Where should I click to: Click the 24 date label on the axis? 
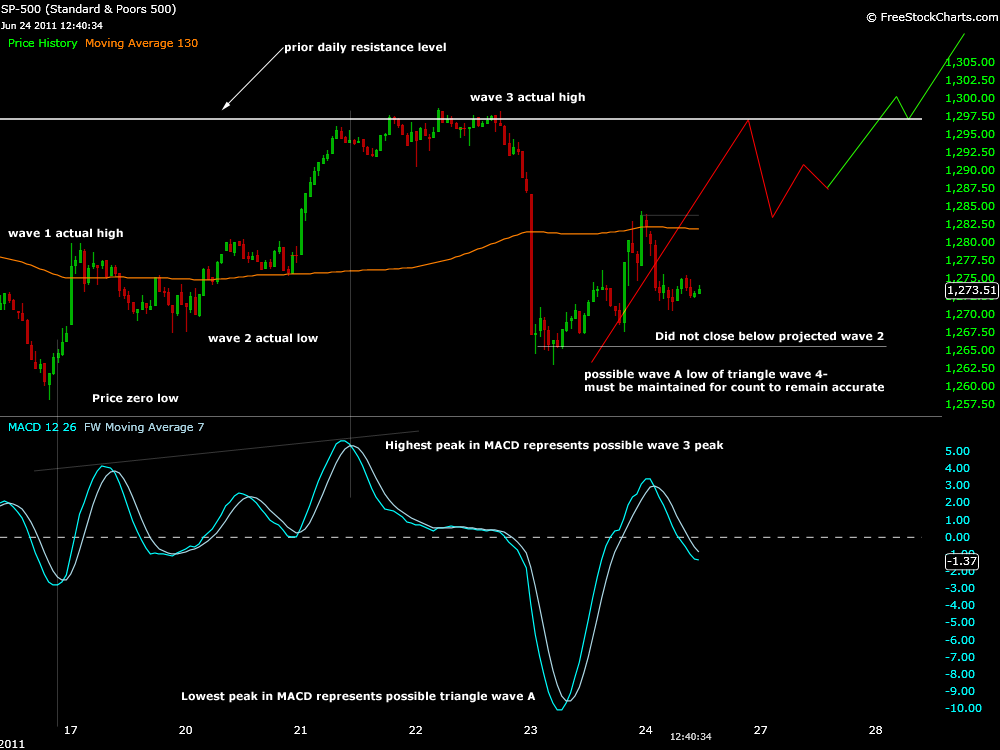coord(646,730)
